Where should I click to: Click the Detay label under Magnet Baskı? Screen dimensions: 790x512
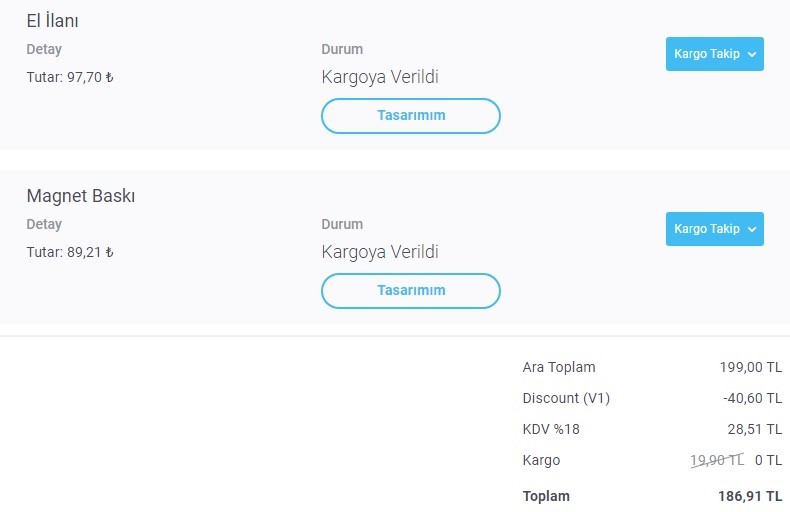[44, 224]
